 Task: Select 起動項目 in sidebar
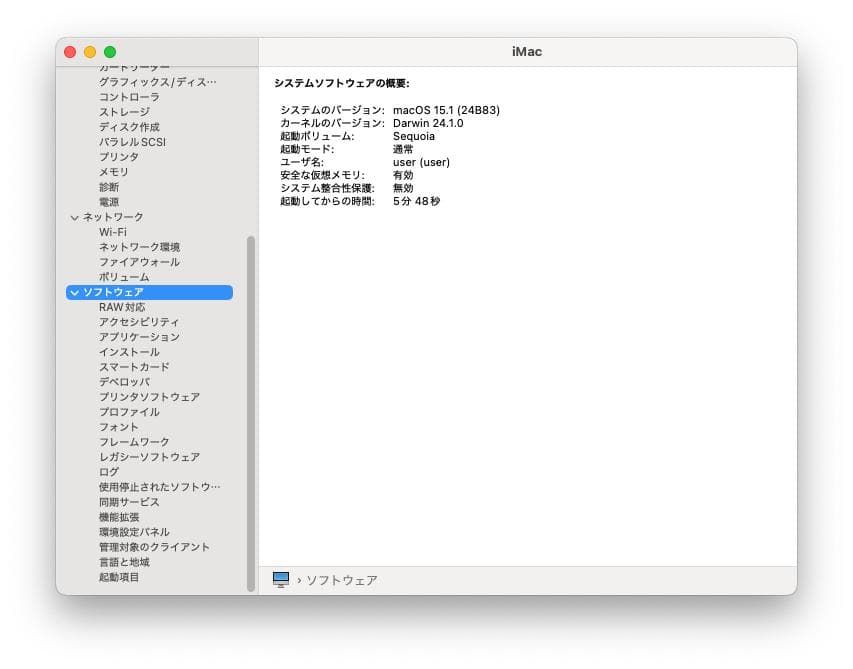click(x=119, y=577)
